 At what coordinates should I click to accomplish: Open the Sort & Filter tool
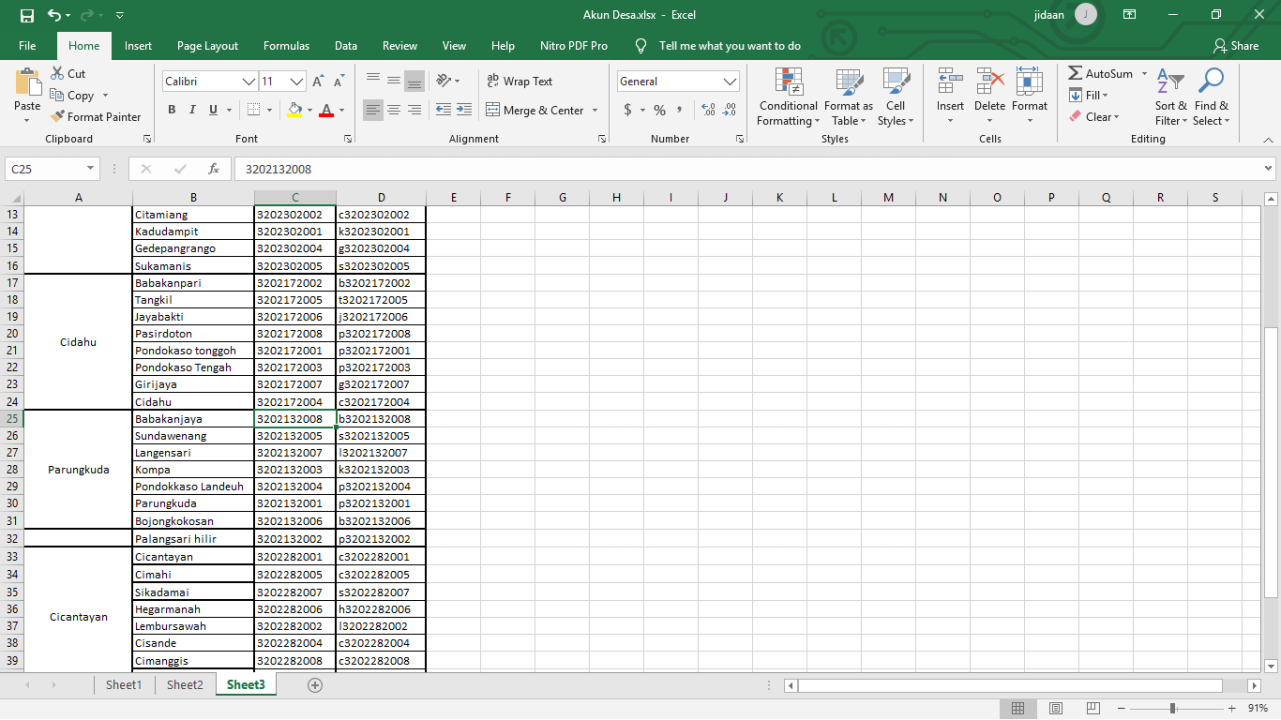(1170, 82)
